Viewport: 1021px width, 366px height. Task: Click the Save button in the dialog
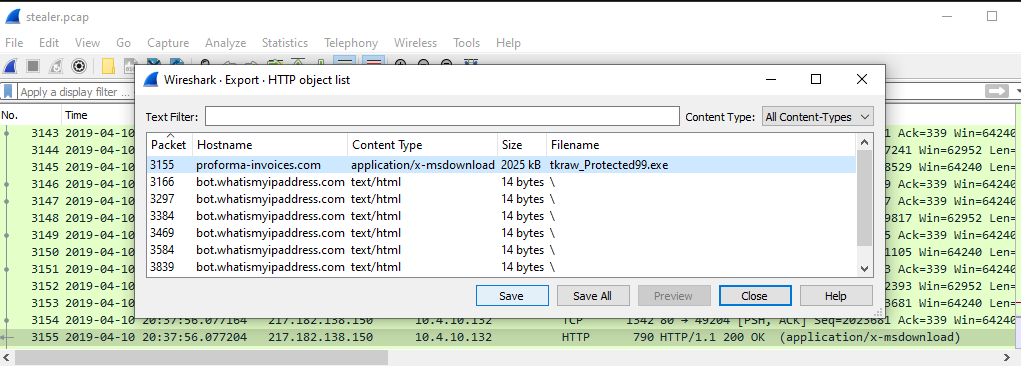click(x=512, y=296)
